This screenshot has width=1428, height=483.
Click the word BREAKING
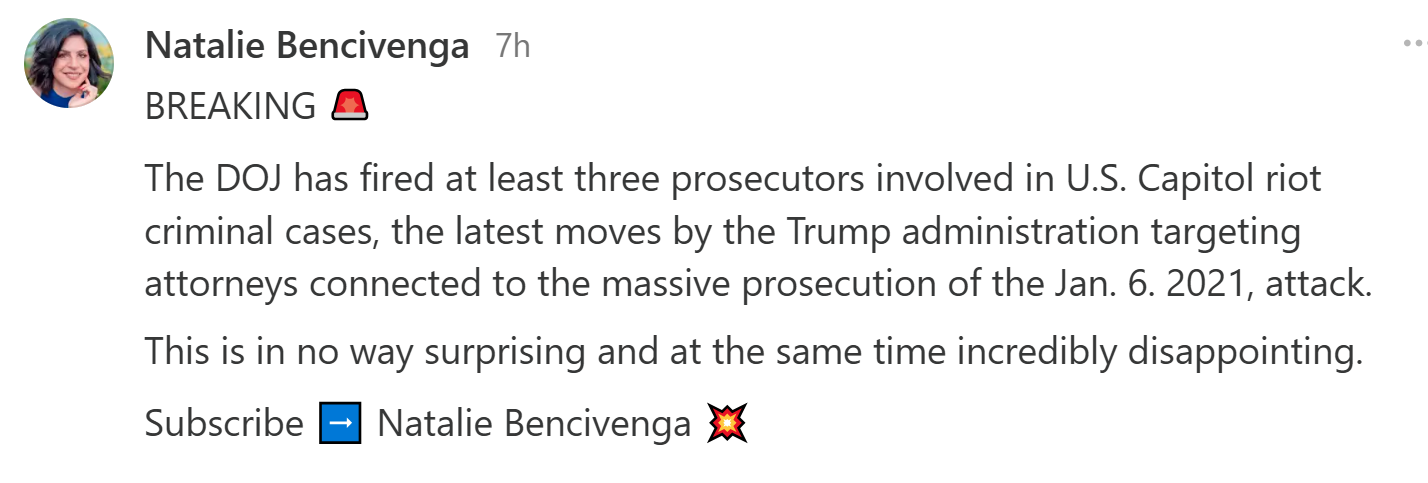230,106
